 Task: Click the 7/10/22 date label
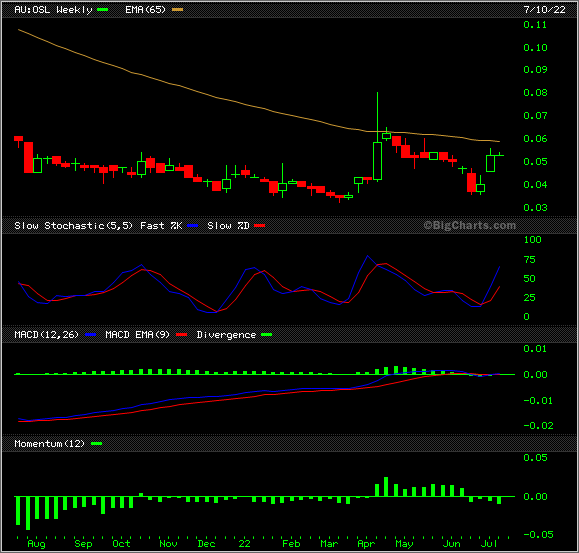click(x=545, y=10)
